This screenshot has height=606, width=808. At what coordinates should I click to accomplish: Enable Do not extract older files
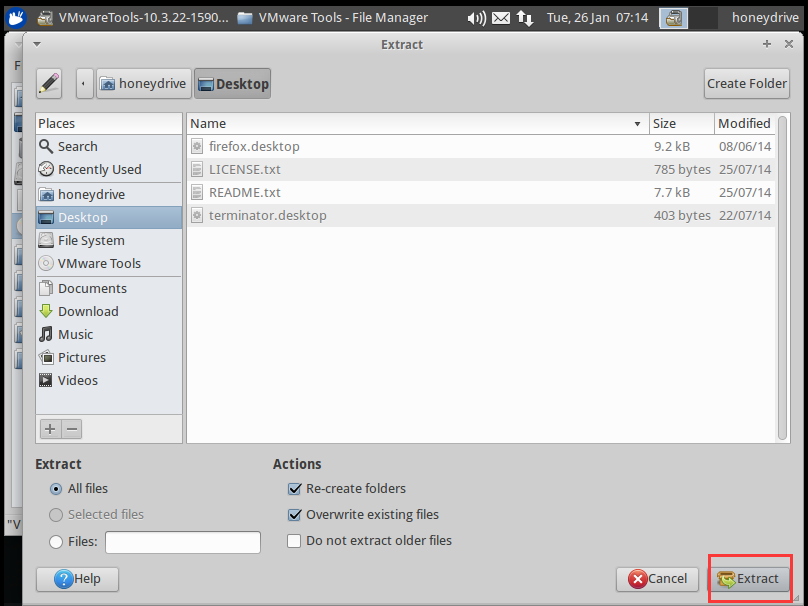point(294,541)
